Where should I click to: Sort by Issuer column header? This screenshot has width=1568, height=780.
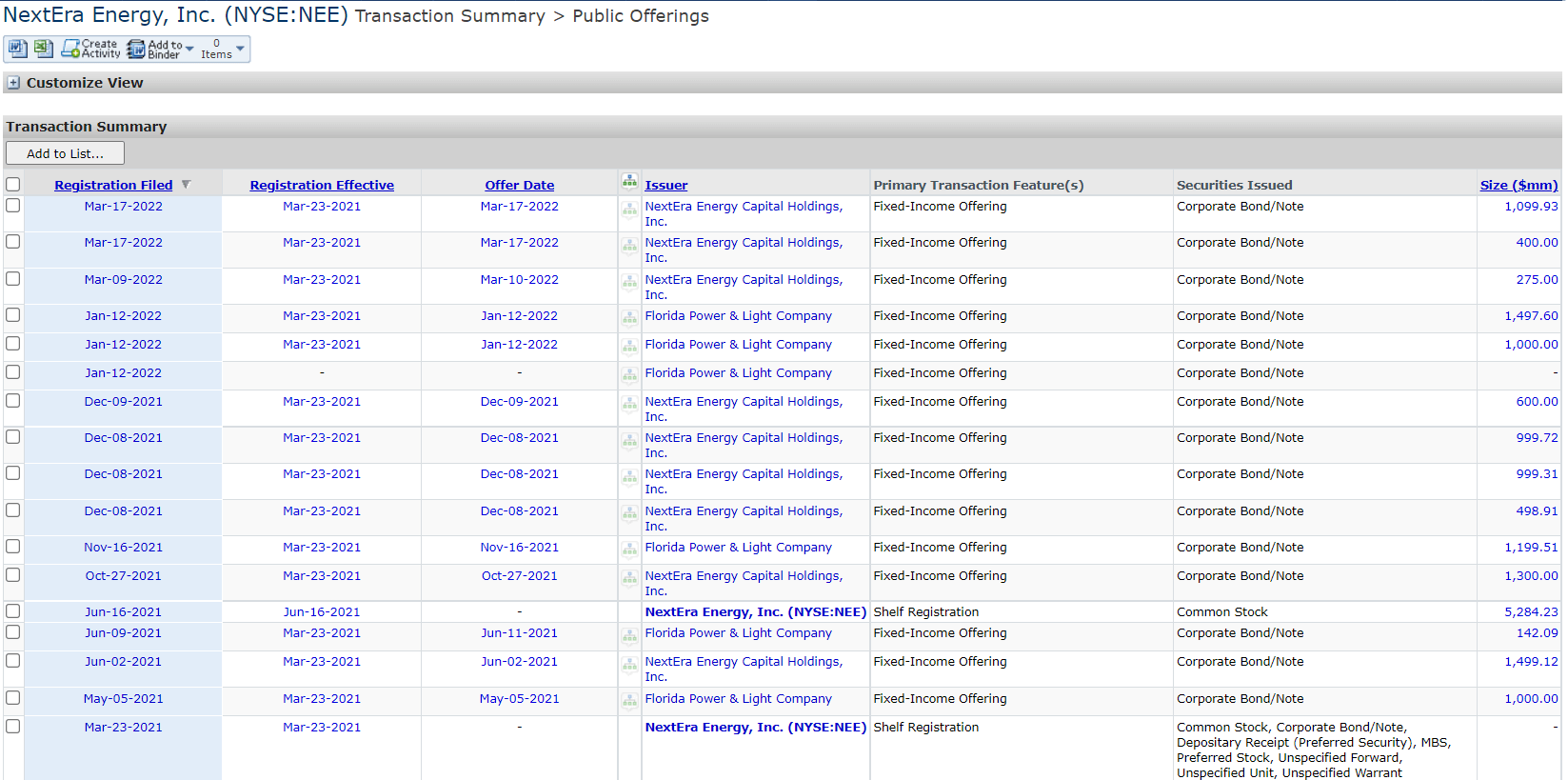(665, 185)
